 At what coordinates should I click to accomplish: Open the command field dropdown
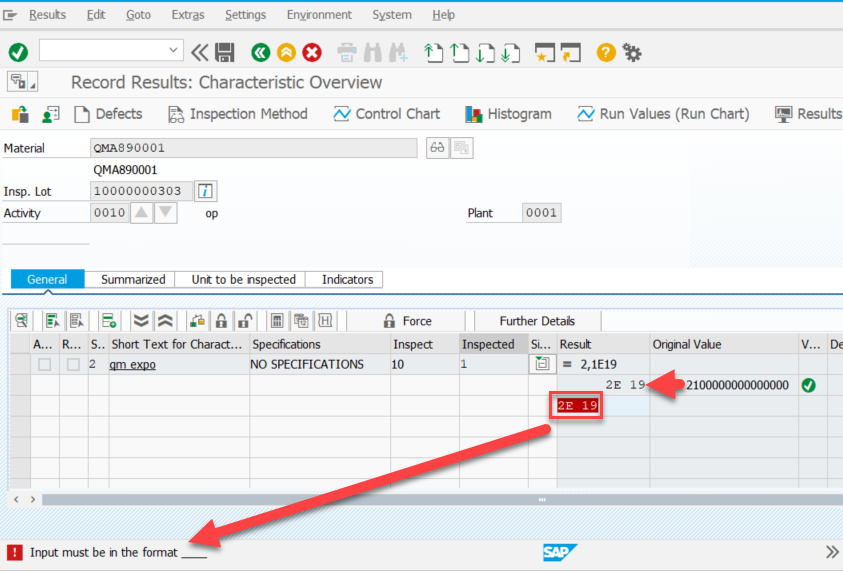173,50
